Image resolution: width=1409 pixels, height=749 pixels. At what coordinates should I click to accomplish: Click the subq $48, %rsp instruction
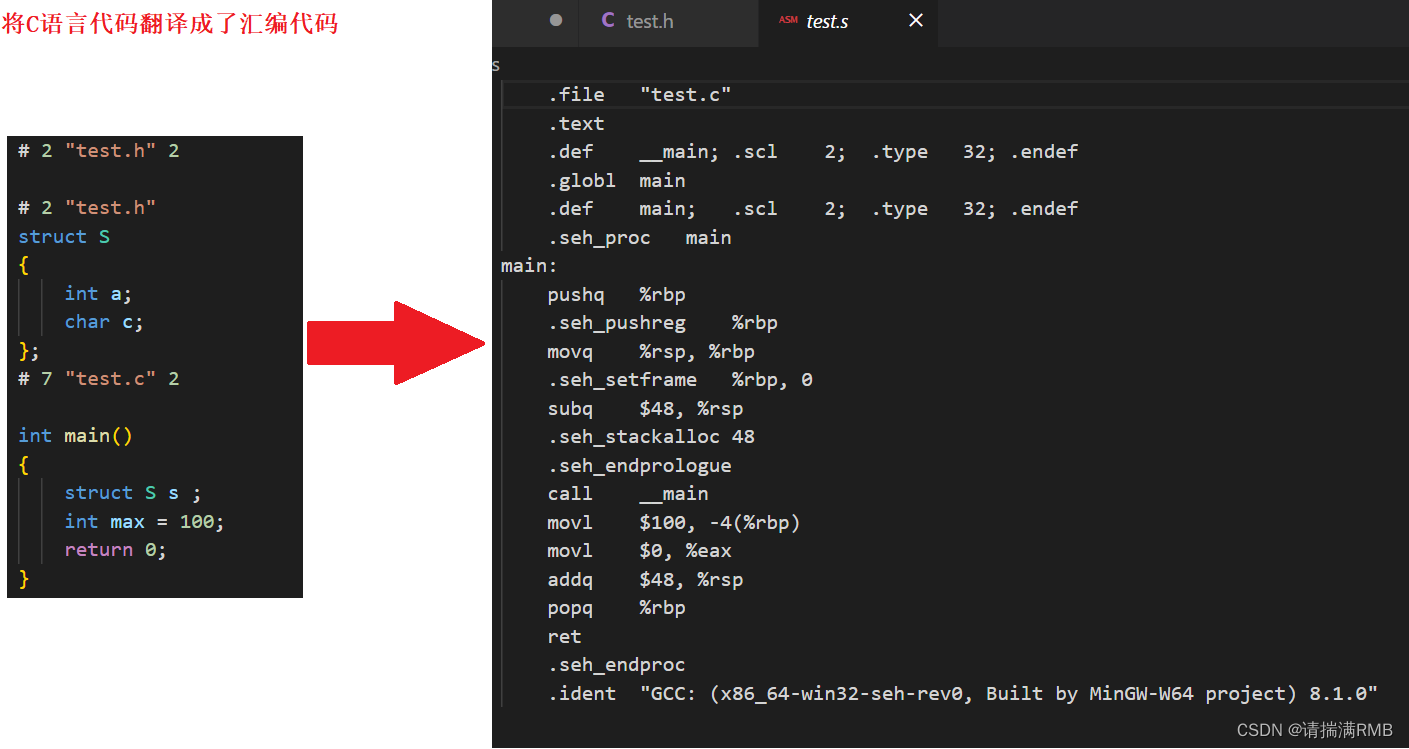click(x=645, y=409)
